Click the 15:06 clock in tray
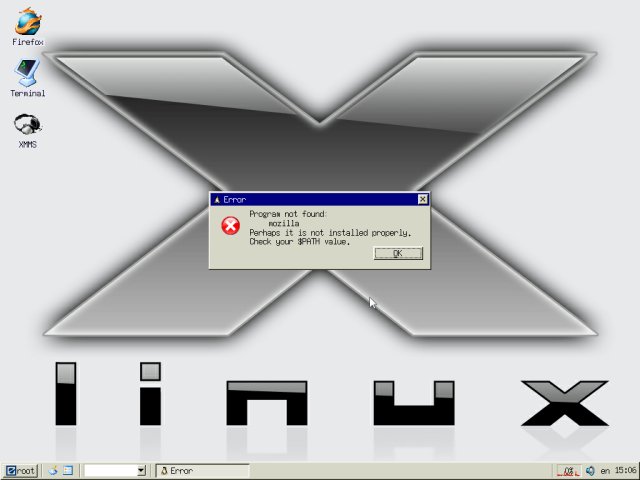Image resolution: width=640 pixels, height=480 pixels. [x=625, y=471]
